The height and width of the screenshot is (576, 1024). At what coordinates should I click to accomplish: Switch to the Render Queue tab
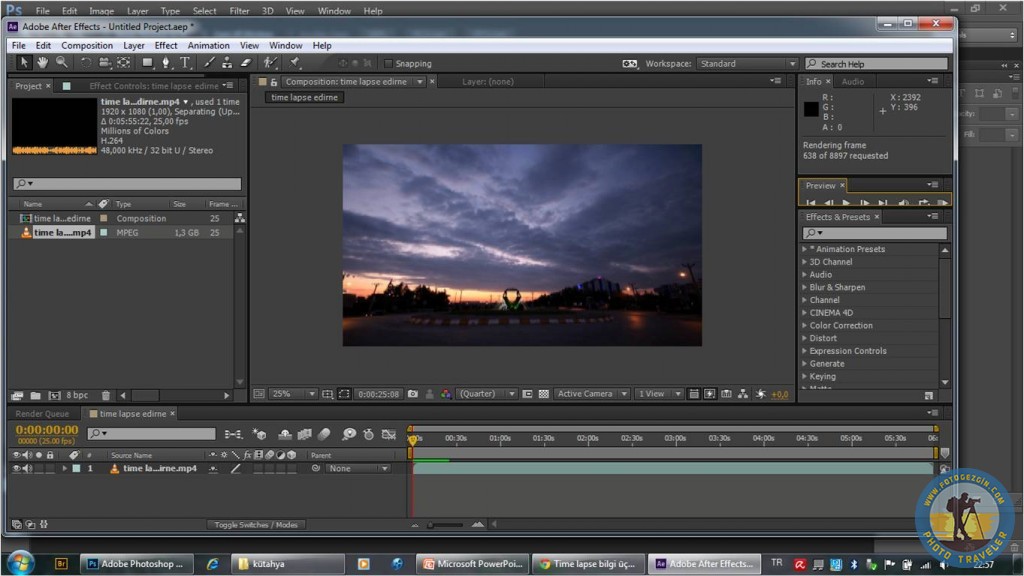click(x=42, y=413)
